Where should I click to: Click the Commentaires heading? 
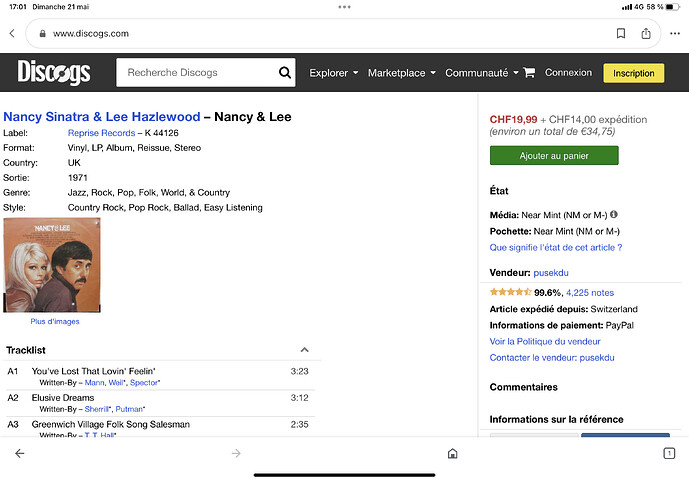coord(523,387)
